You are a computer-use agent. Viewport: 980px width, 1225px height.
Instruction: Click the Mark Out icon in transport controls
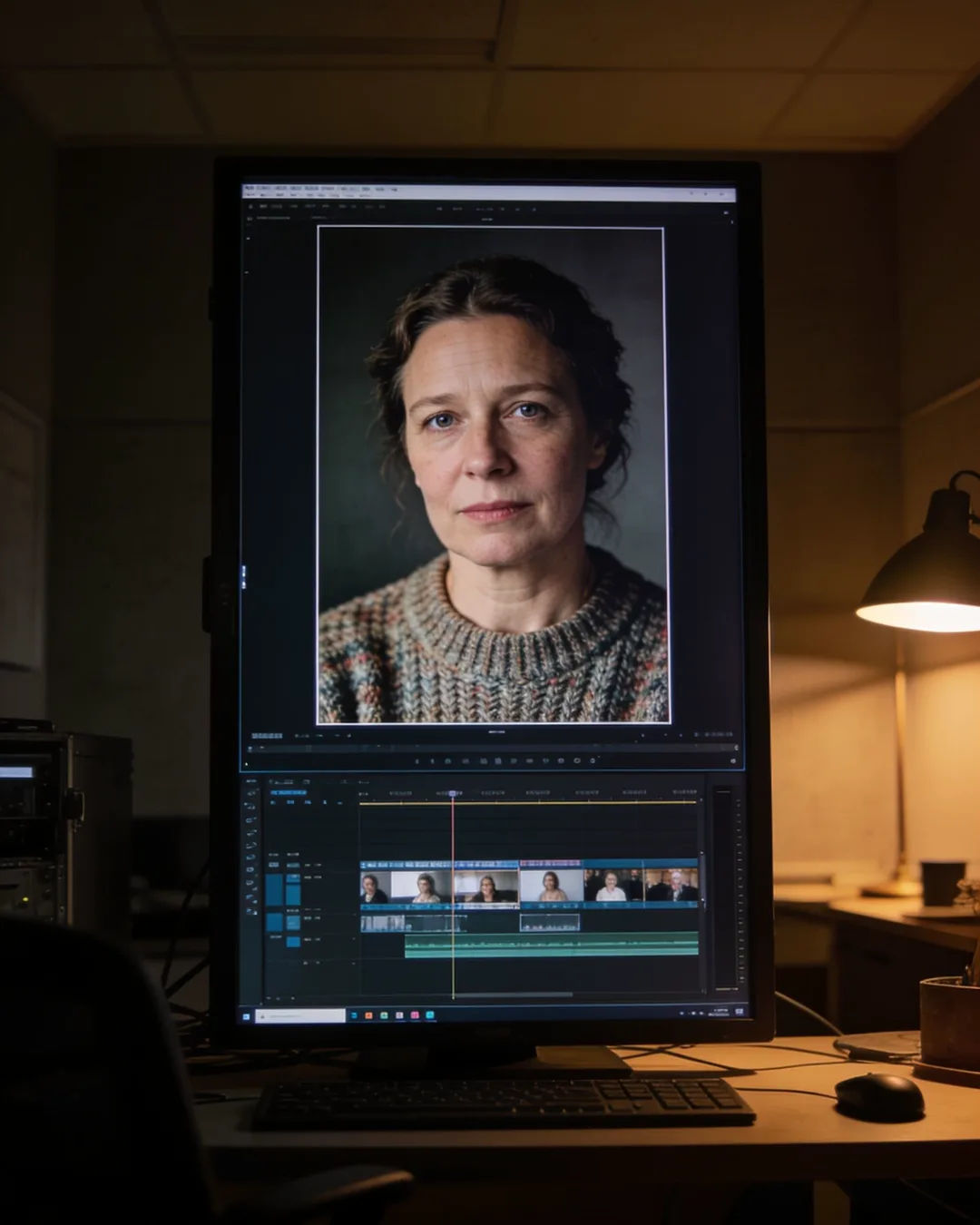pos(447,760)
